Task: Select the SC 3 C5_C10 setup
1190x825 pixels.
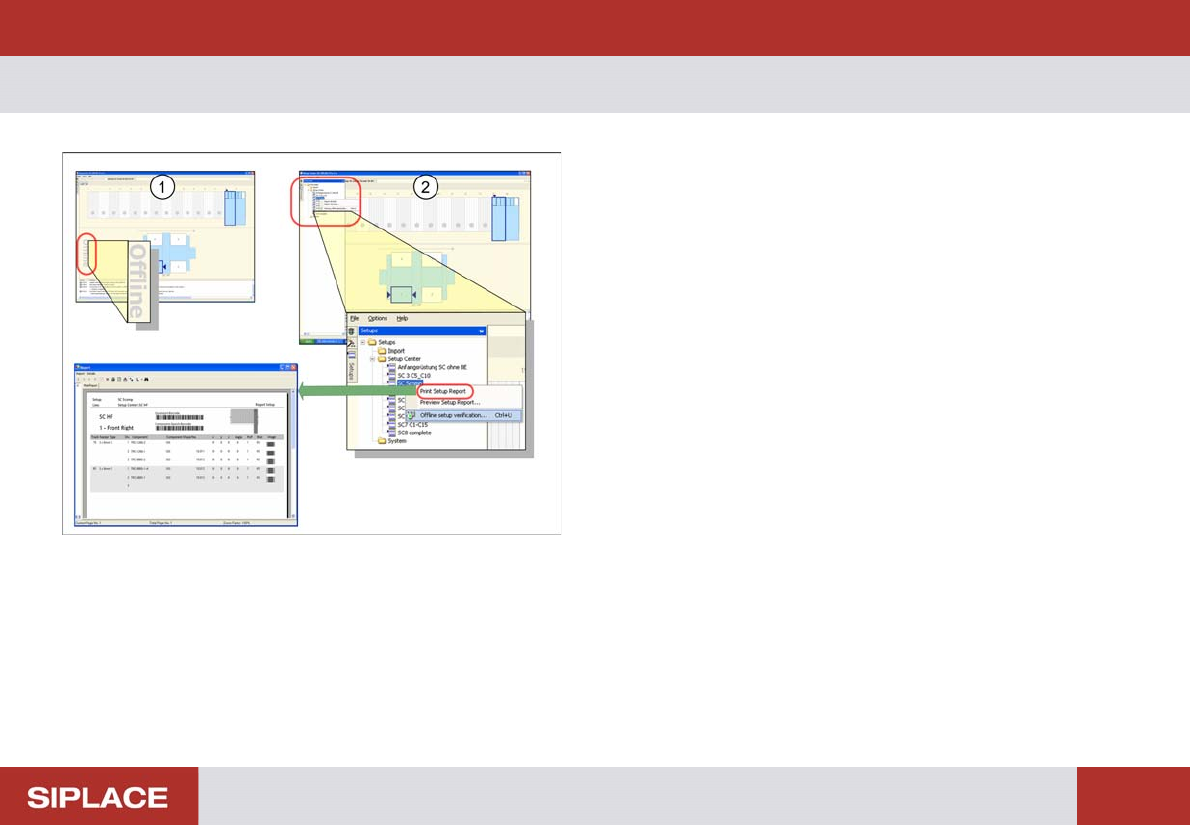Action: (414, 376)
